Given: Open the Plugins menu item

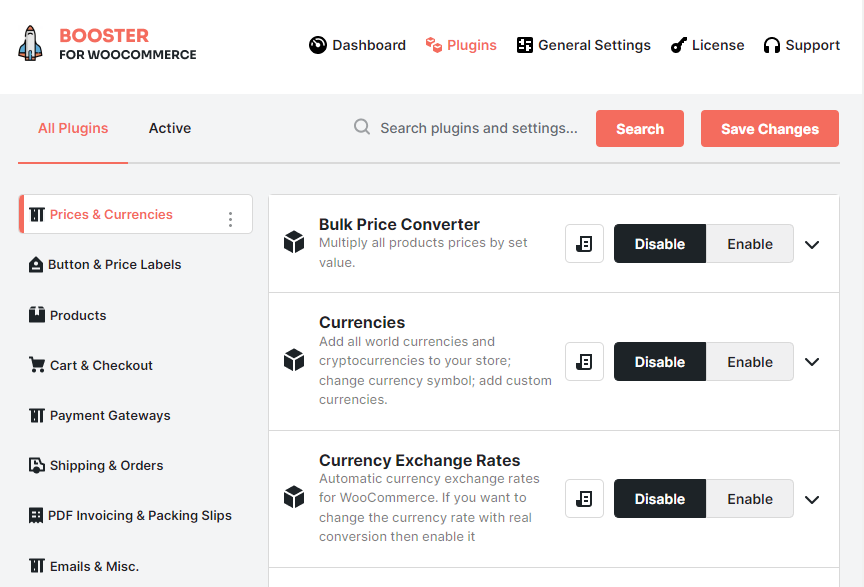Looking at the screenshot, I should 461,45.
